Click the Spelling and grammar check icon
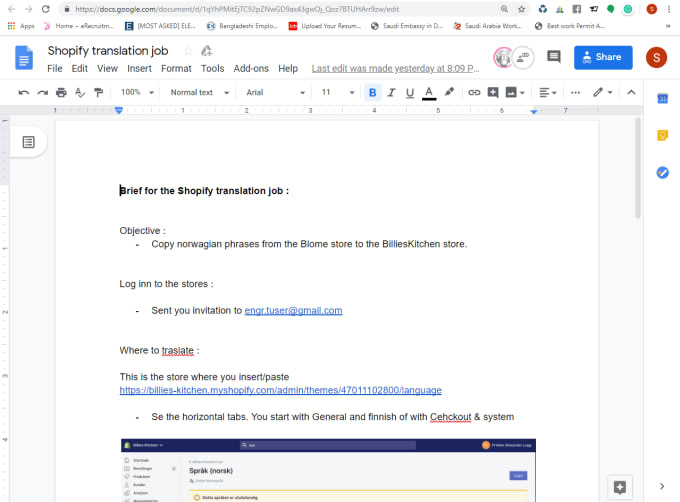 80,92
